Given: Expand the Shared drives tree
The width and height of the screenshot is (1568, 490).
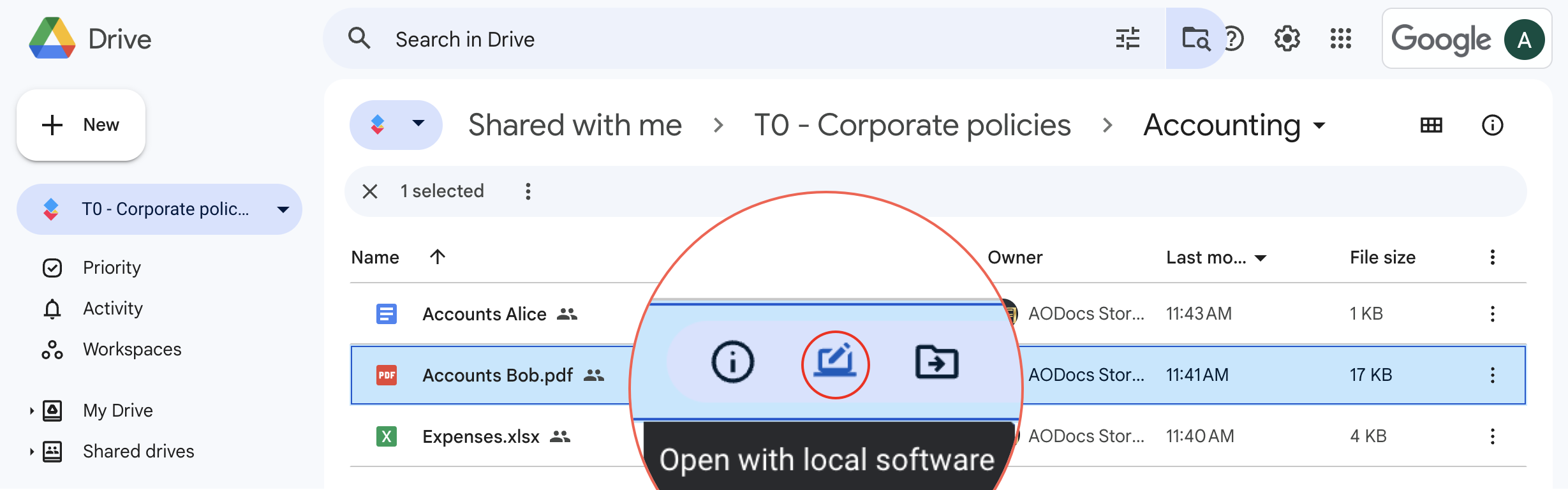Looking at the screenshot, I should tap(31, 452).
